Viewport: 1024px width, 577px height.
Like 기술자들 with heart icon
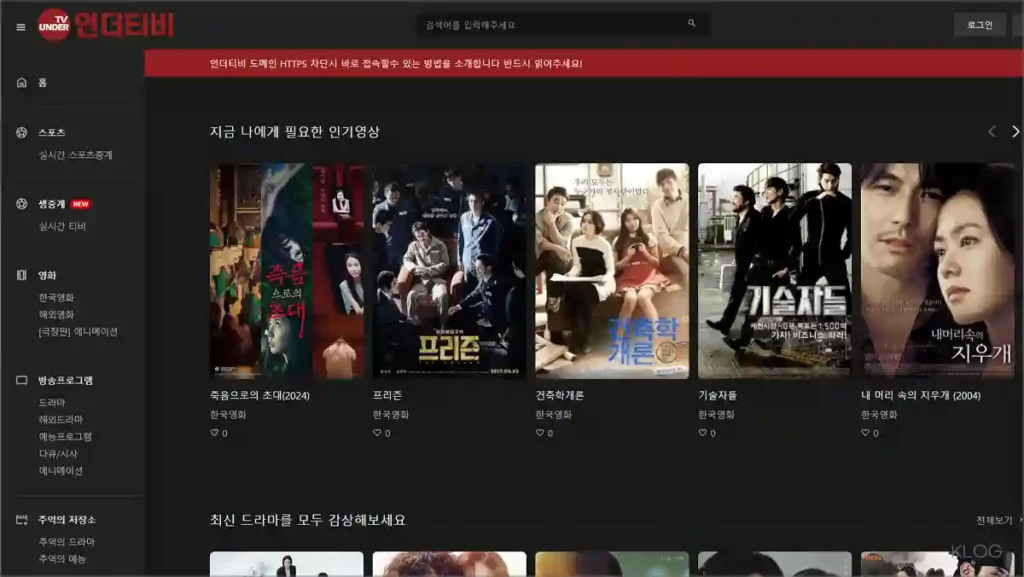pos(702,432)
